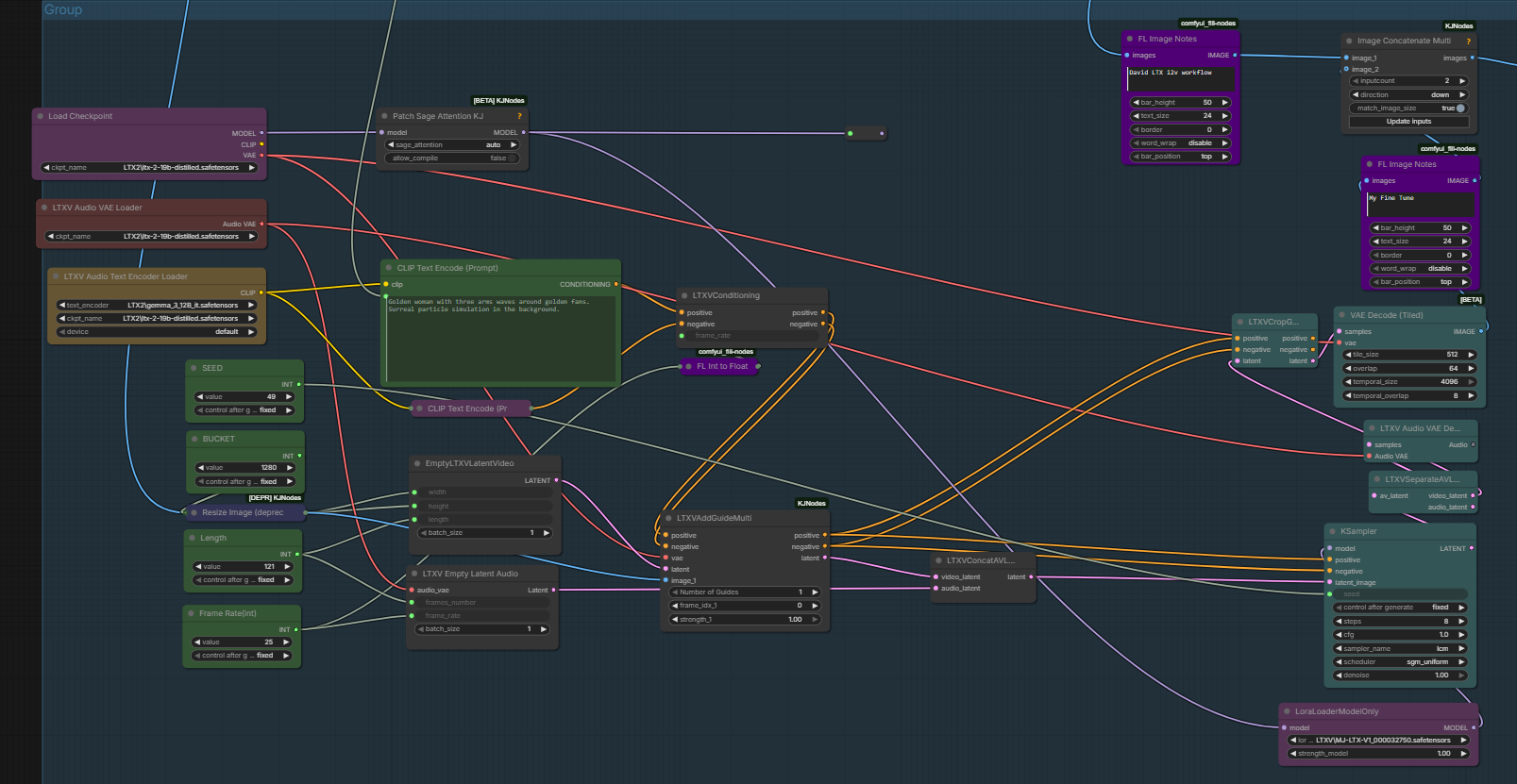Collapse the LTXVAddGuideMulti node using its title dot

[x=667, y=518]
